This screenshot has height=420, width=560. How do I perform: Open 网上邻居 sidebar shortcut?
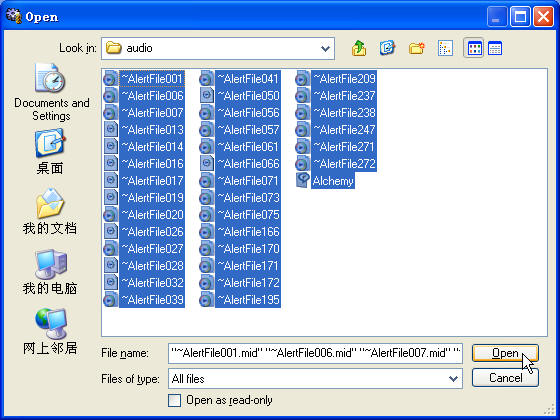point(50,332)
